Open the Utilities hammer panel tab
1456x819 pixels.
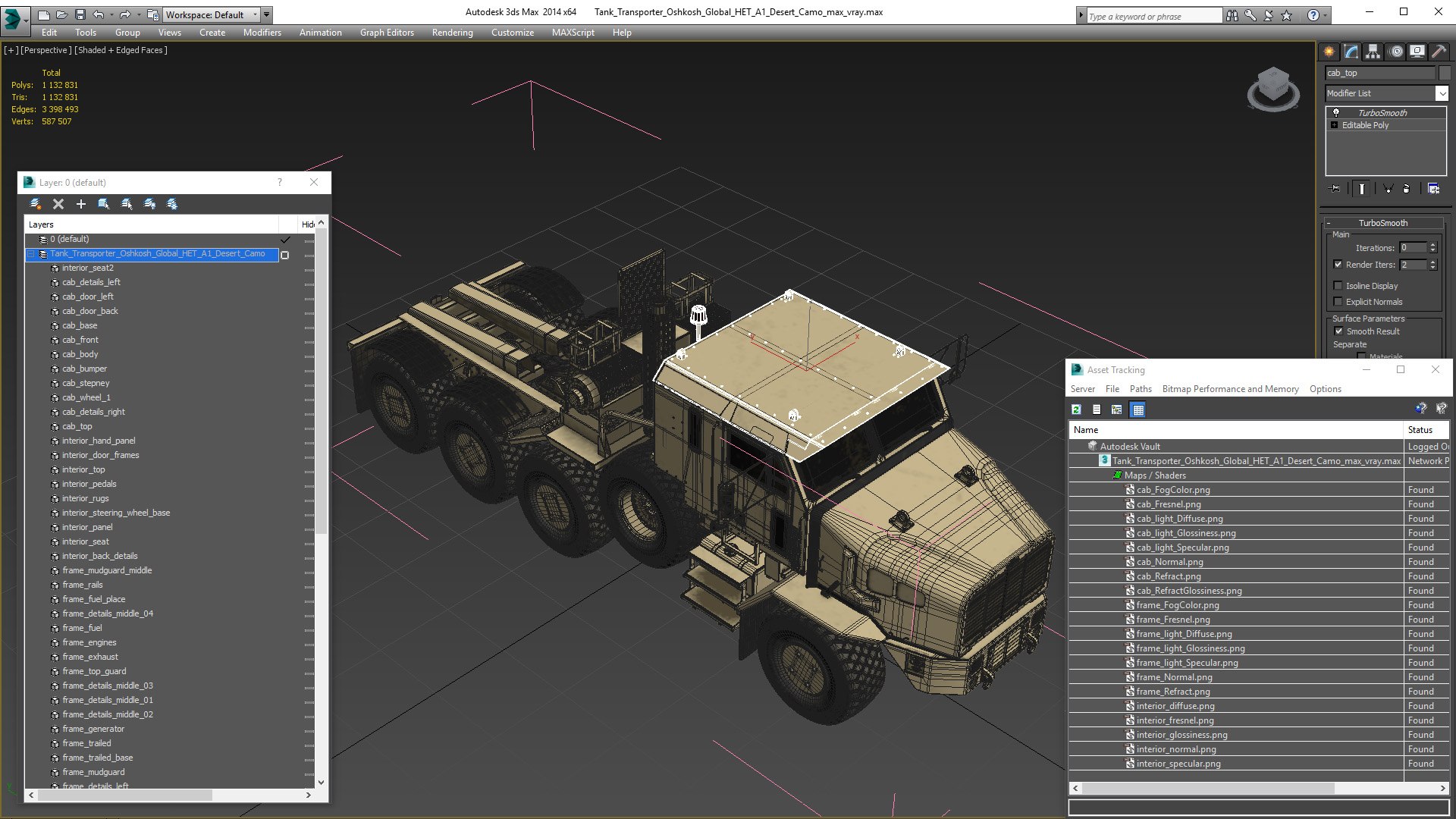point(1439,52)
